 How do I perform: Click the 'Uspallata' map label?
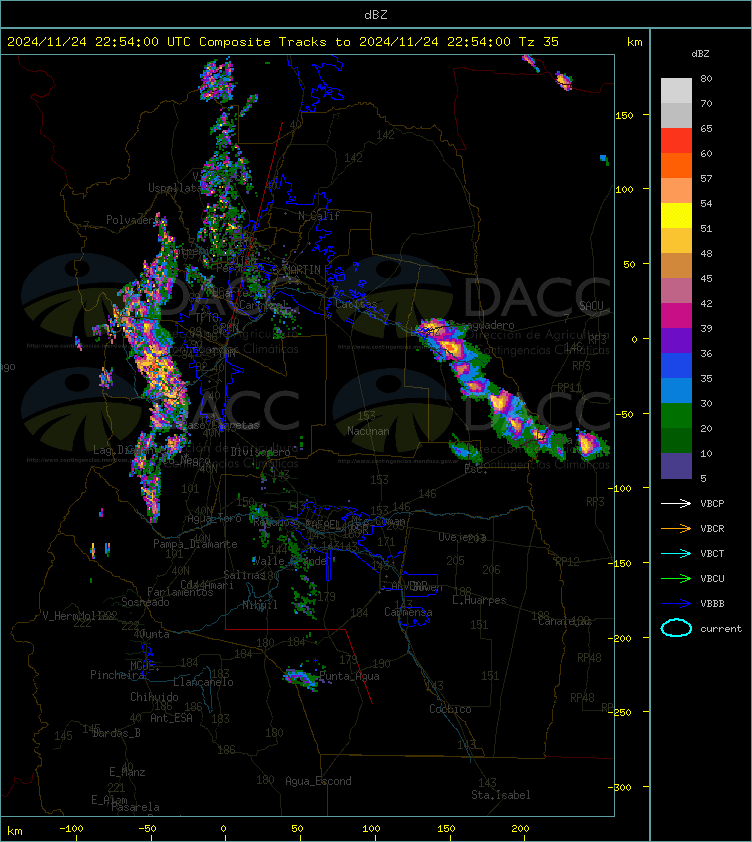pyautogui.click(x=174, y=188)
